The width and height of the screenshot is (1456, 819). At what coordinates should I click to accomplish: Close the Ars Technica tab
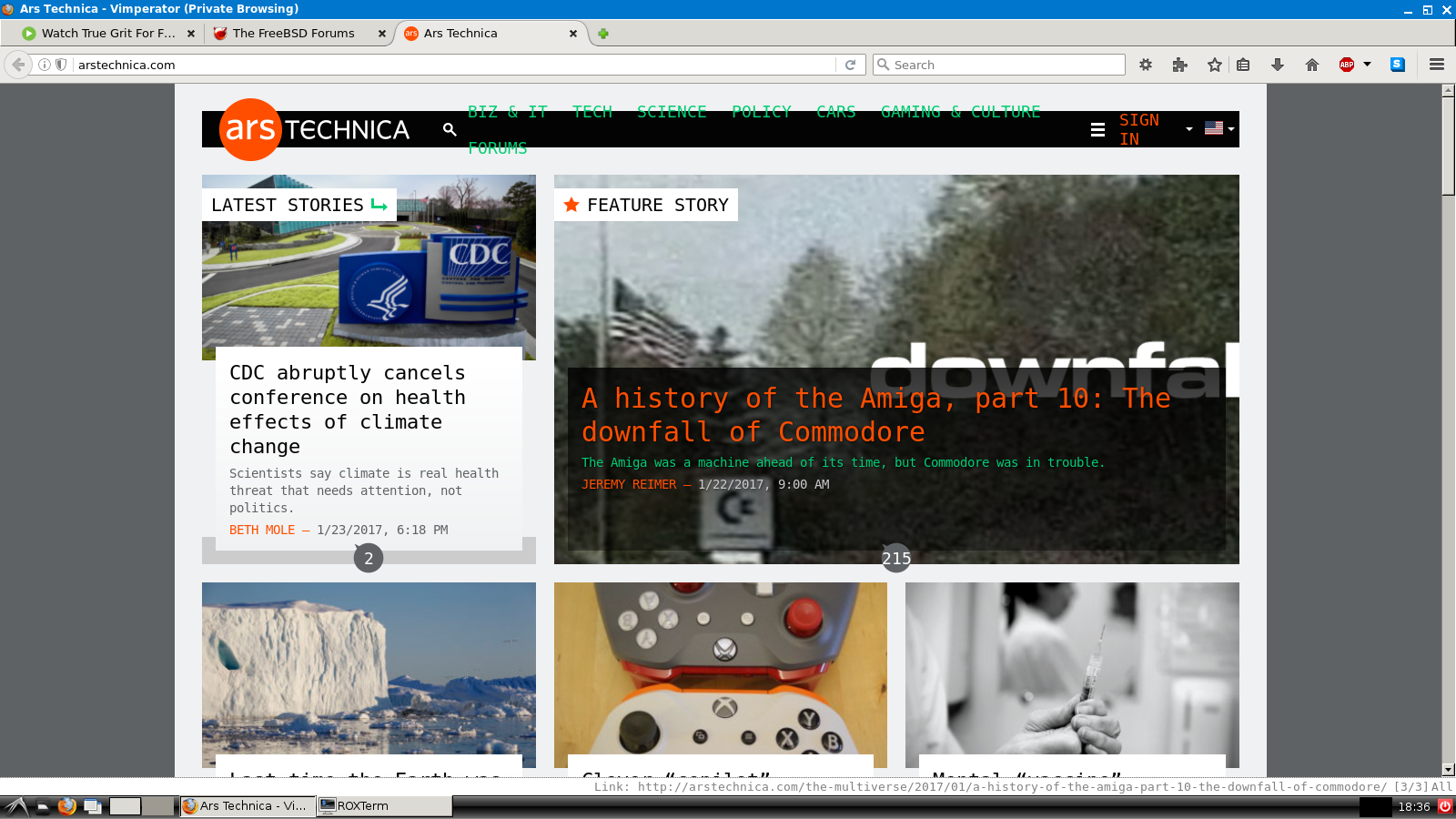[573, 34]
